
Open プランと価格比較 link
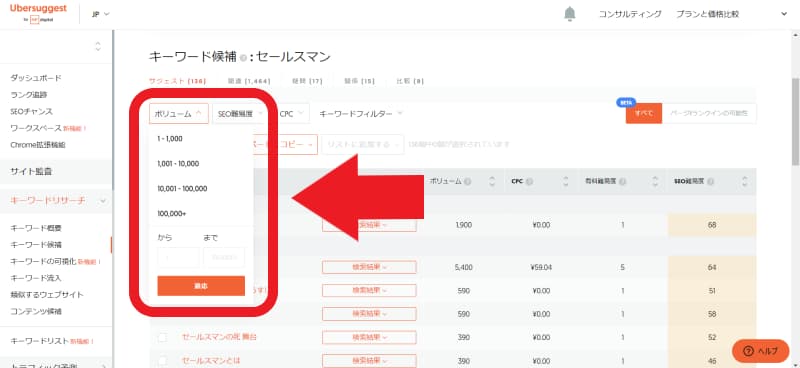tap(707, 14)
